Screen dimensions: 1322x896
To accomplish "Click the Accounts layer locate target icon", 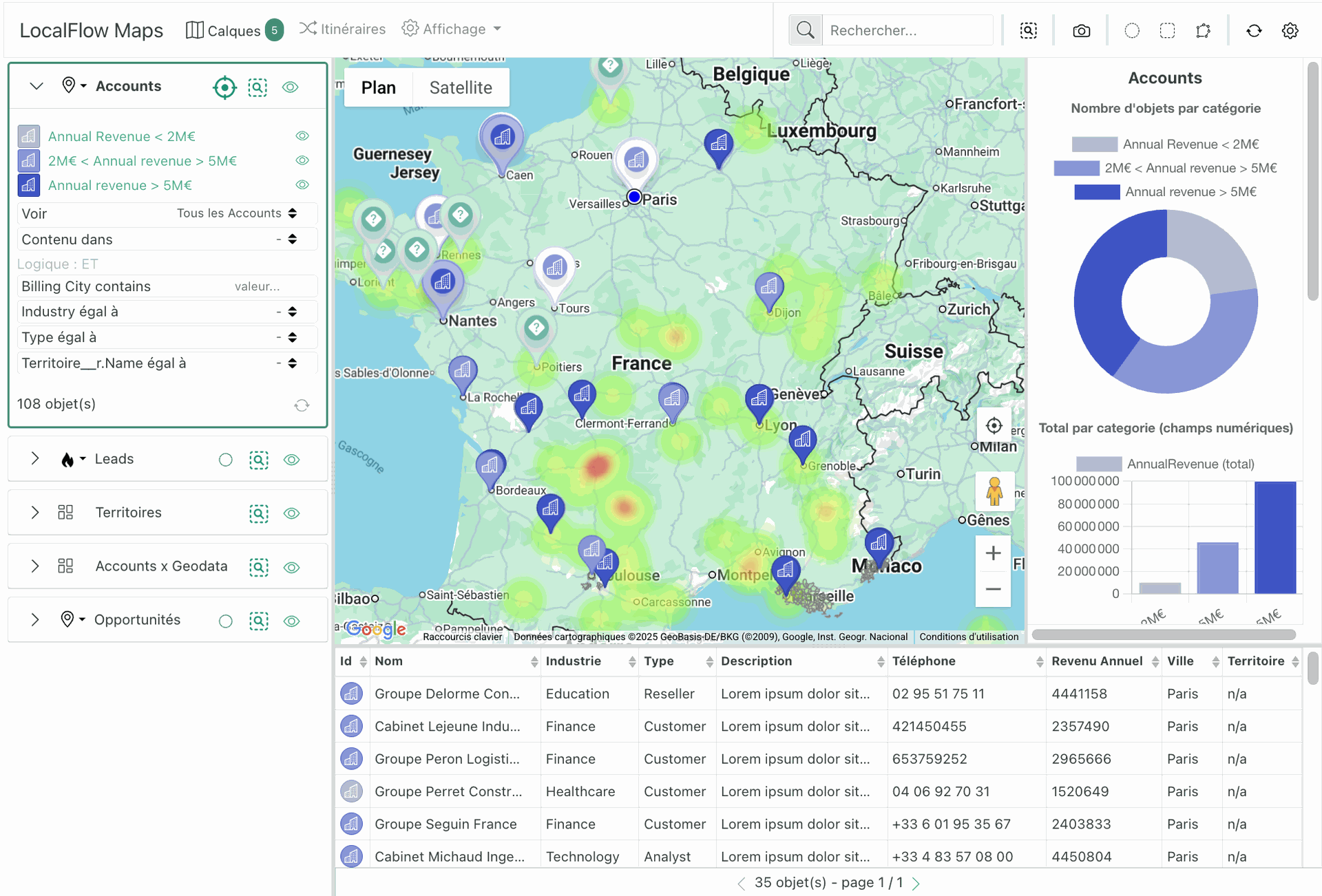I will (224, 87).
